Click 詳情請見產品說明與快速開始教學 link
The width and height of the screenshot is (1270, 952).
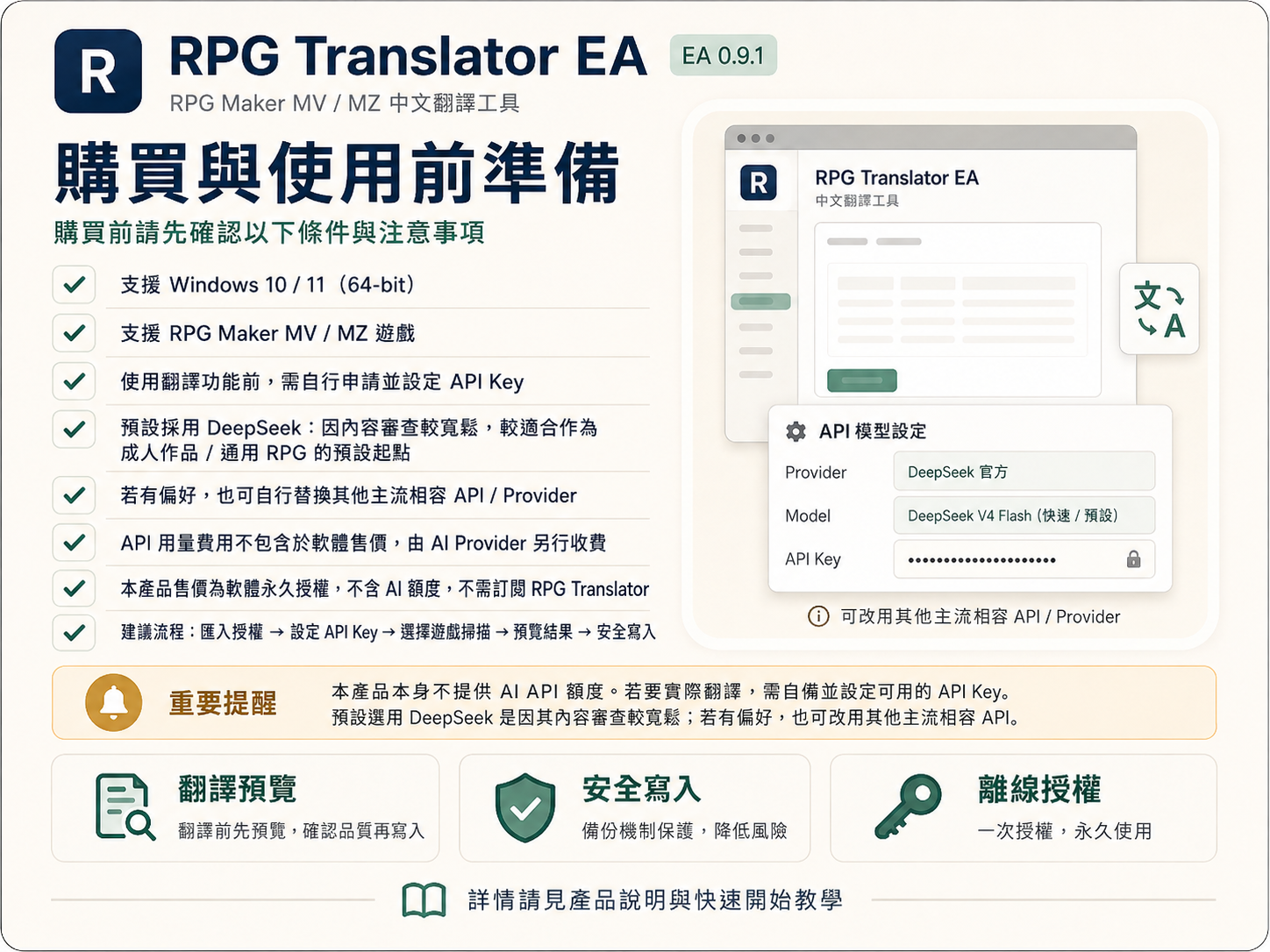click(x=655, y=900)
